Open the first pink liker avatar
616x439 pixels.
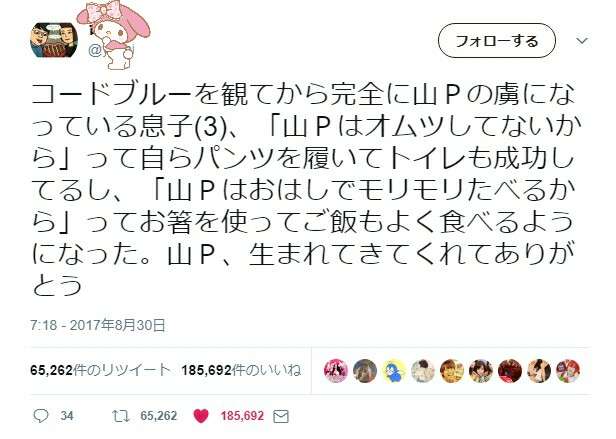(336, 371)
